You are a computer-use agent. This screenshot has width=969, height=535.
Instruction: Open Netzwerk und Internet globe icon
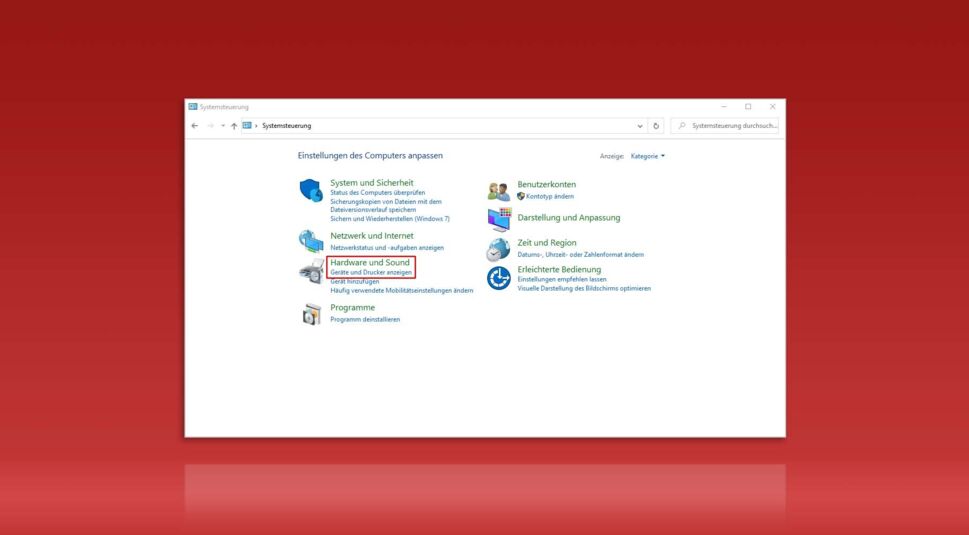click(x=311, y=241)
